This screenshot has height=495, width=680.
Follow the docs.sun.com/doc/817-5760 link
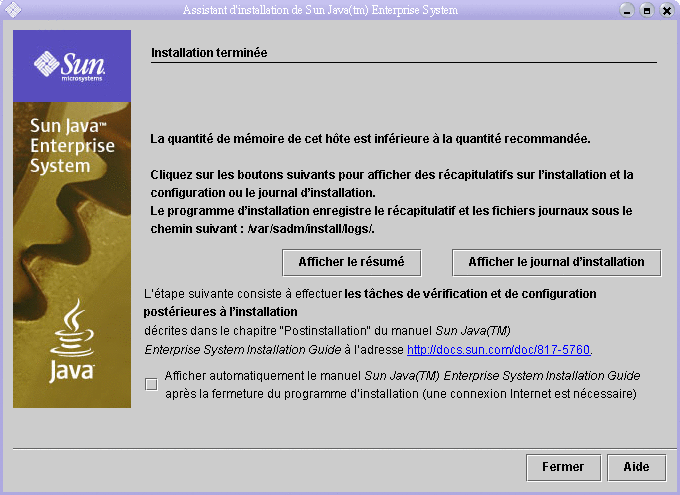[499, 350]
